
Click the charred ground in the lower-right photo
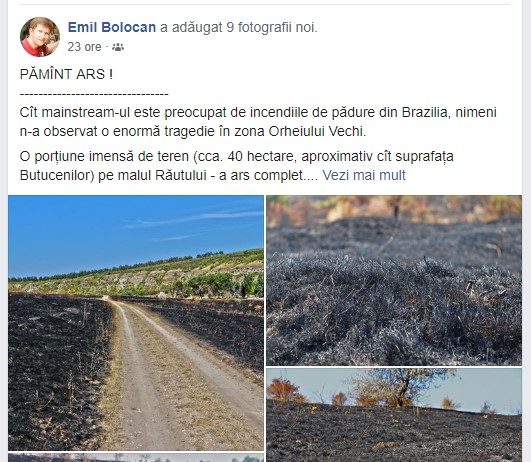click(394, 435)
